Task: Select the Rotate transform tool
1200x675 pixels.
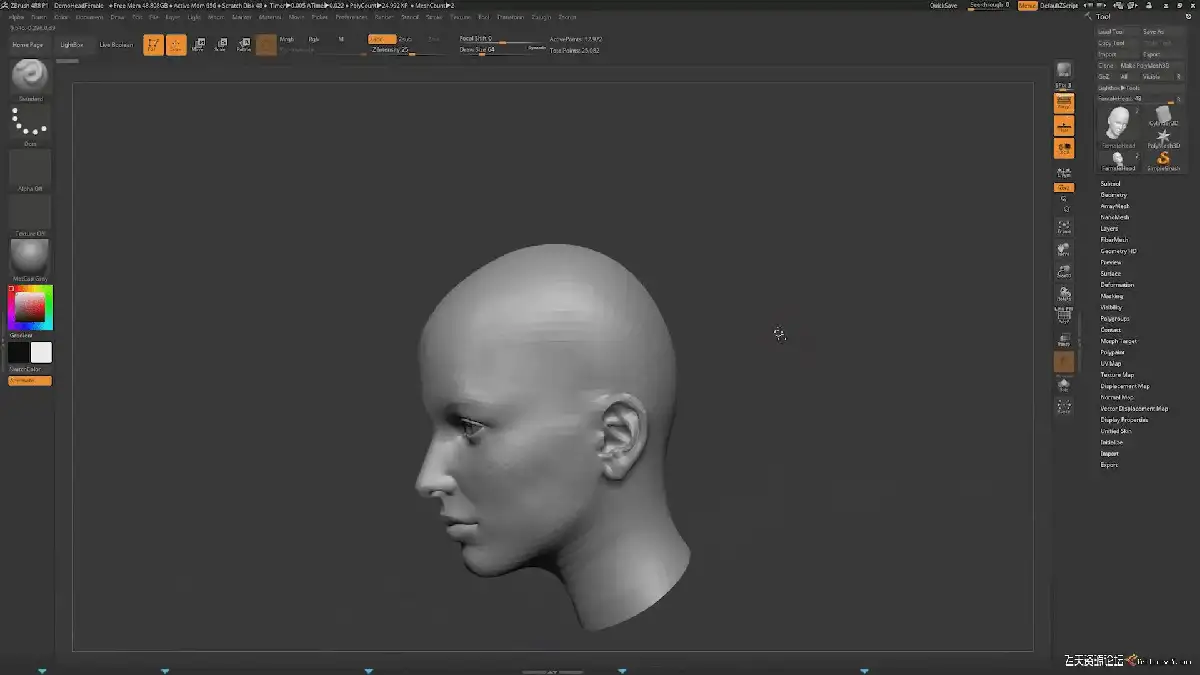Action: coord(244,45)
